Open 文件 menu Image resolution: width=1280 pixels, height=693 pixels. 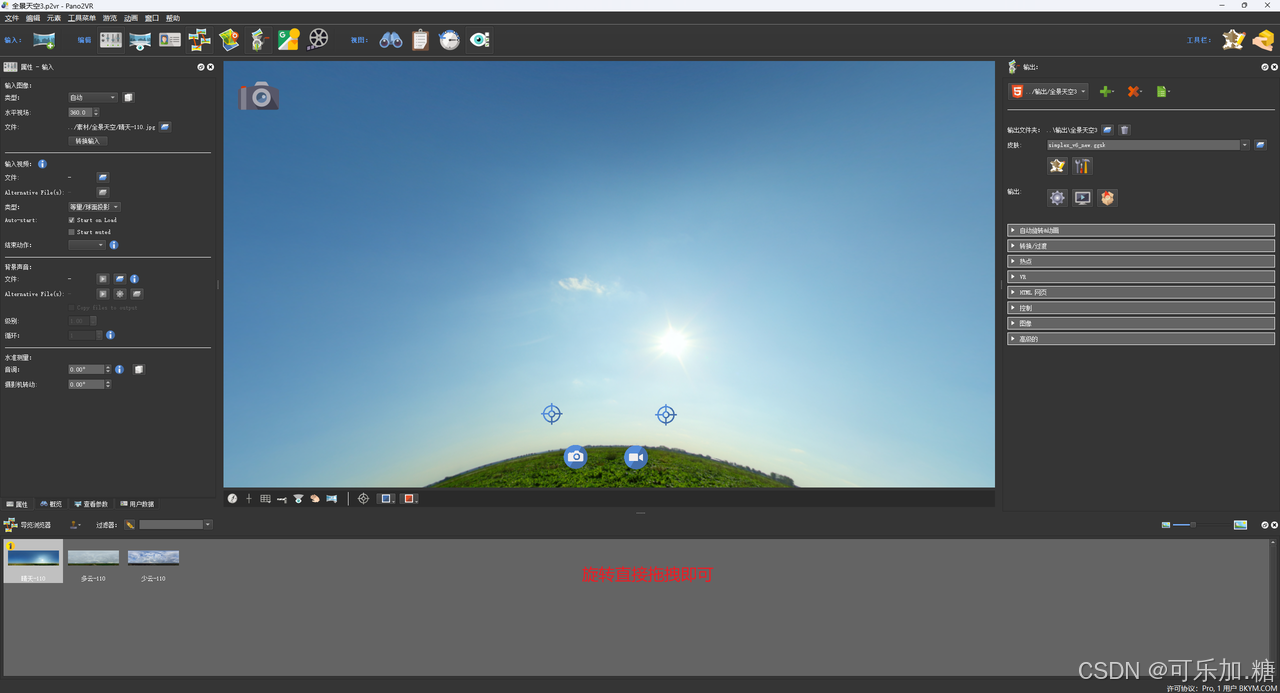(12, 18)
